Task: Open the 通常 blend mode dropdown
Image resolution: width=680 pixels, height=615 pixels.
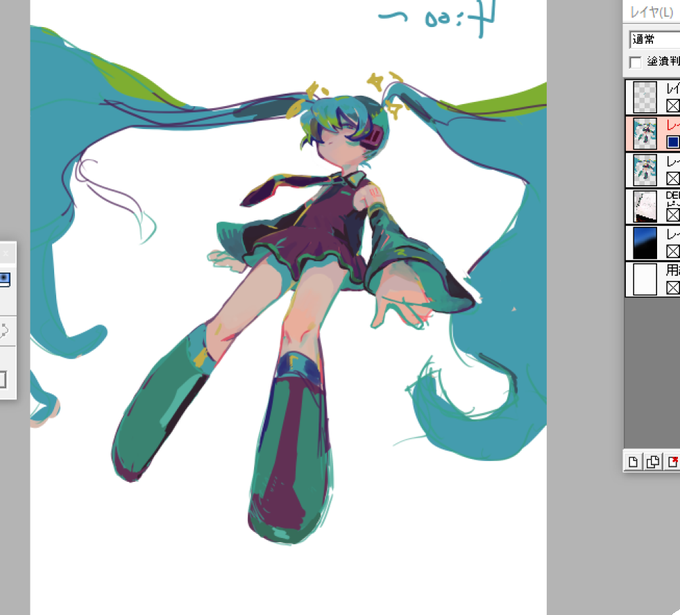Action: [x=655, y=39]
